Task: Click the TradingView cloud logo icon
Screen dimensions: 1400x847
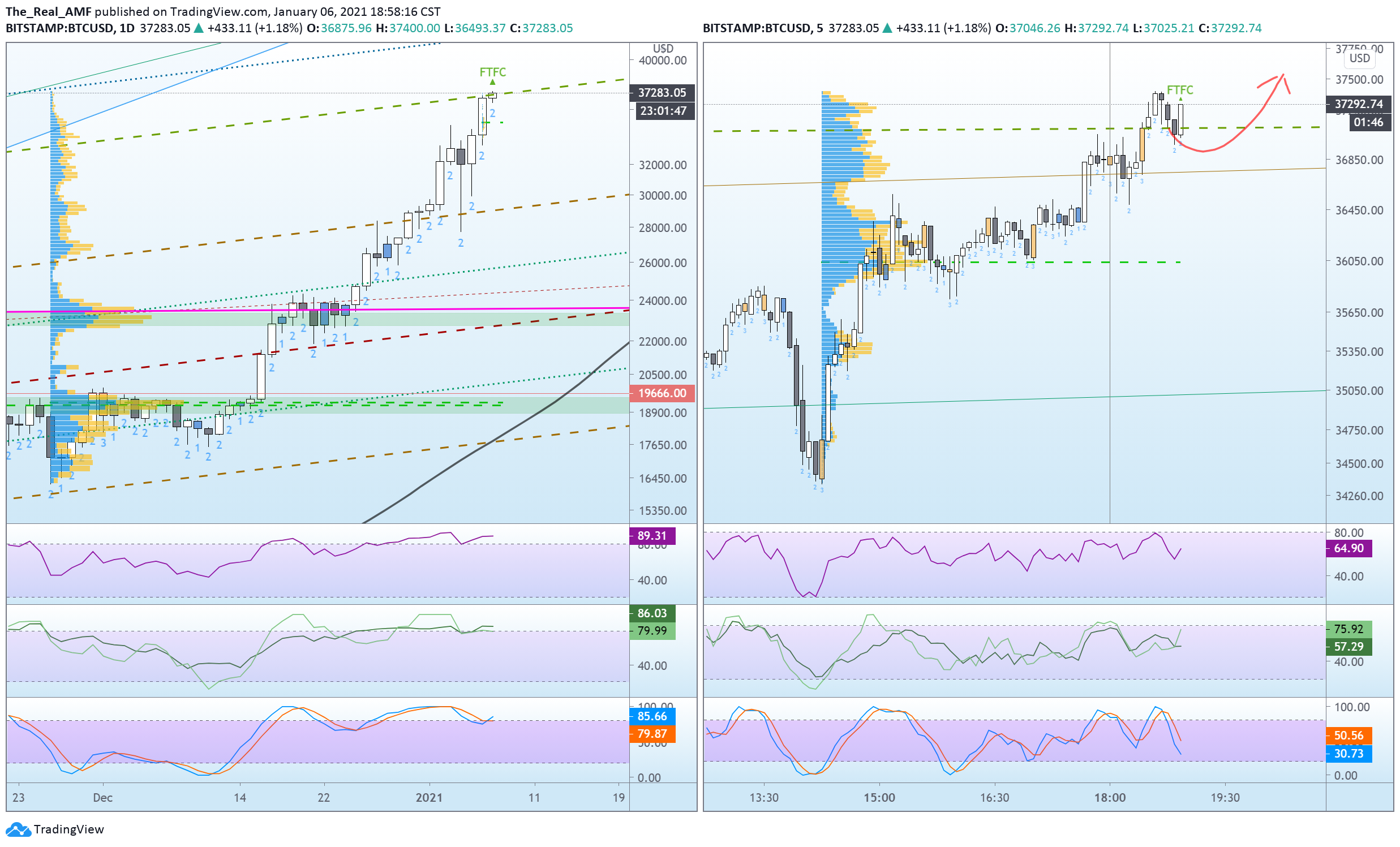Action: (x=18, y=829)
